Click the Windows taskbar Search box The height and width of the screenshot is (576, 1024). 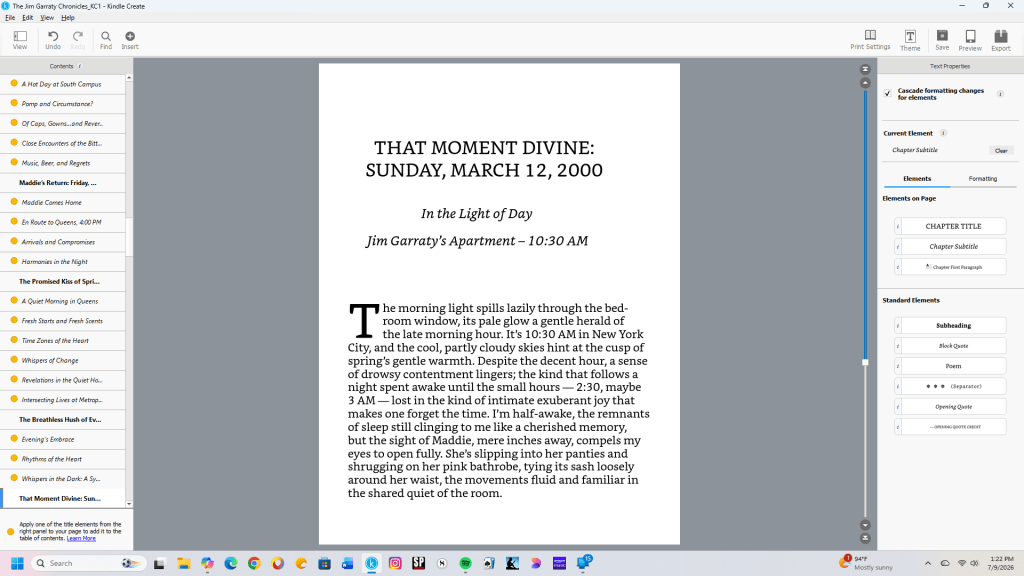coord(88,563)
